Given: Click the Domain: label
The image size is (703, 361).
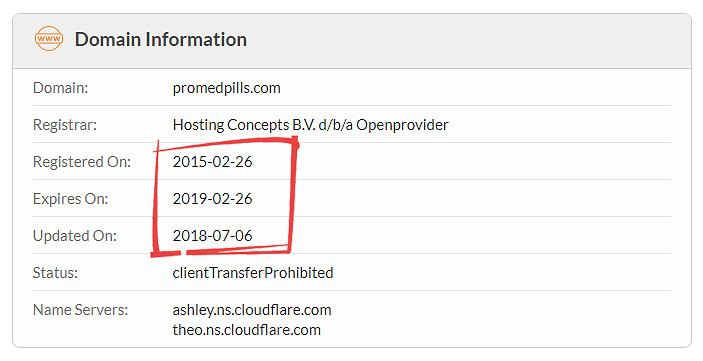Looking at the screenshot, I should point(61,88).
